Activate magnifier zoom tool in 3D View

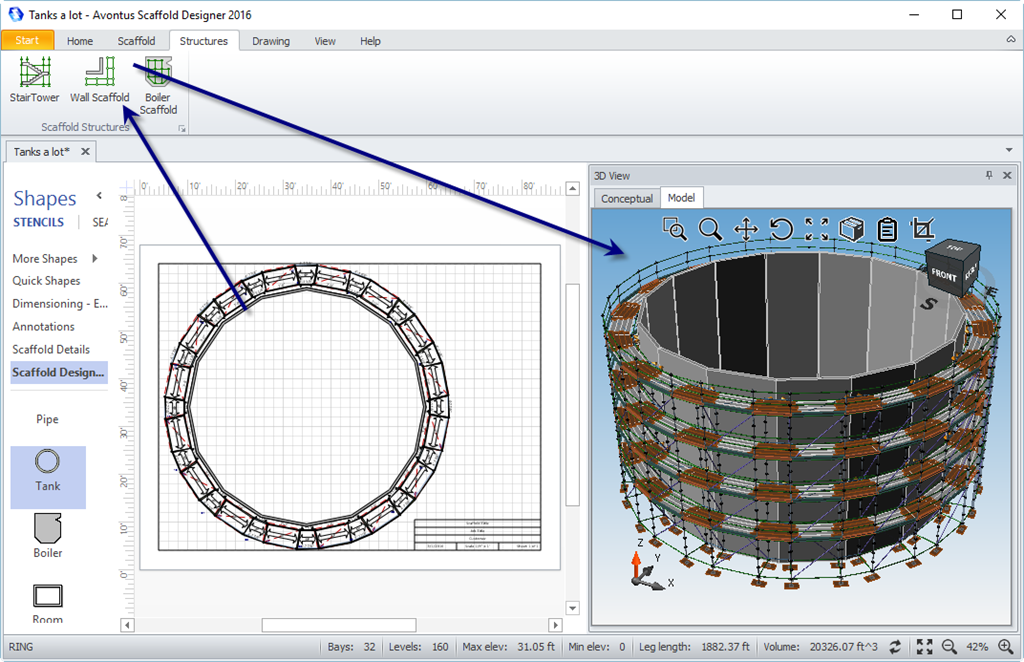pyautogui.click(x=710, y=229)
